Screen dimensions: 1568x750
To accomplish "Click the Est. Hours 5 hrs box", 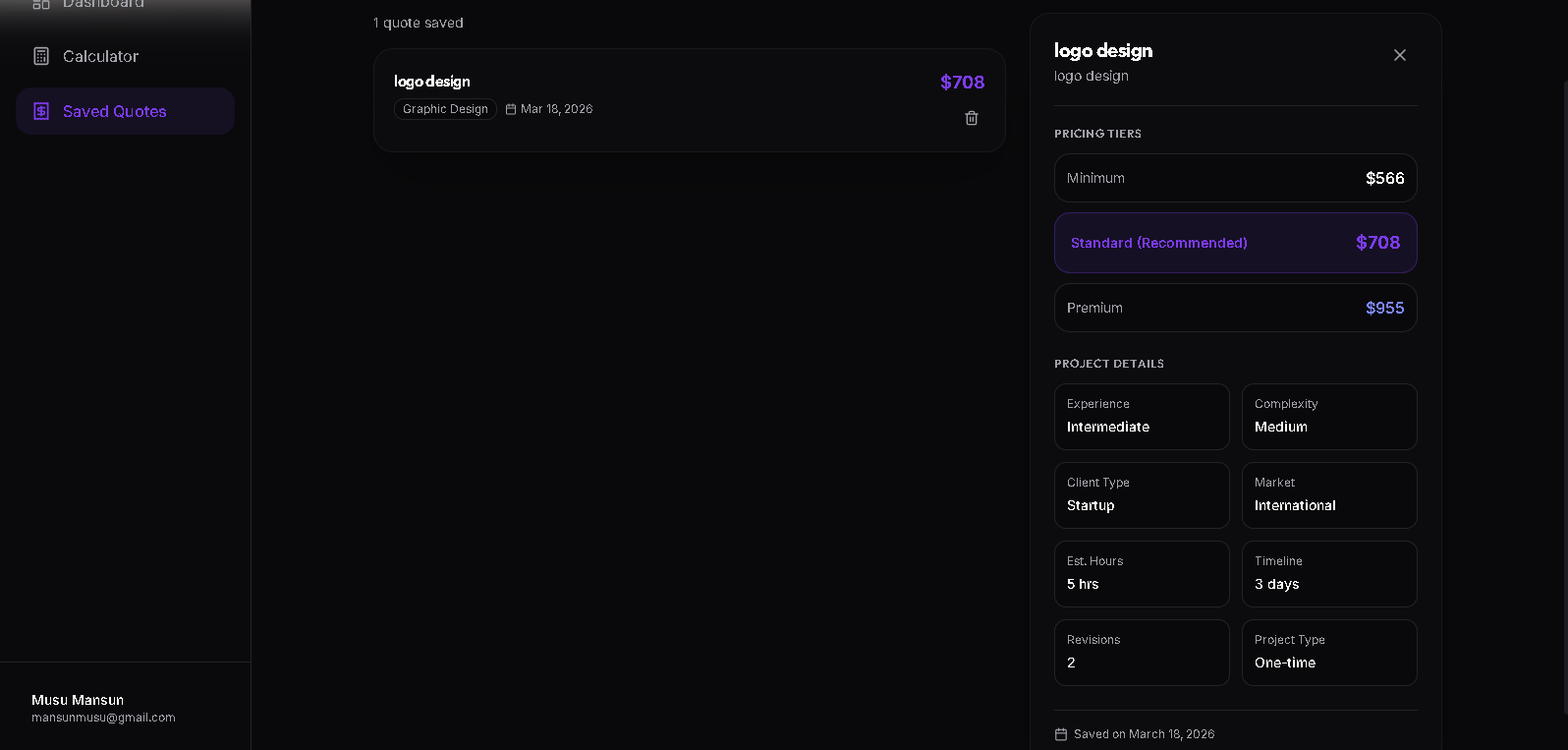I will pyautogui.click(x=1142, y=574).
